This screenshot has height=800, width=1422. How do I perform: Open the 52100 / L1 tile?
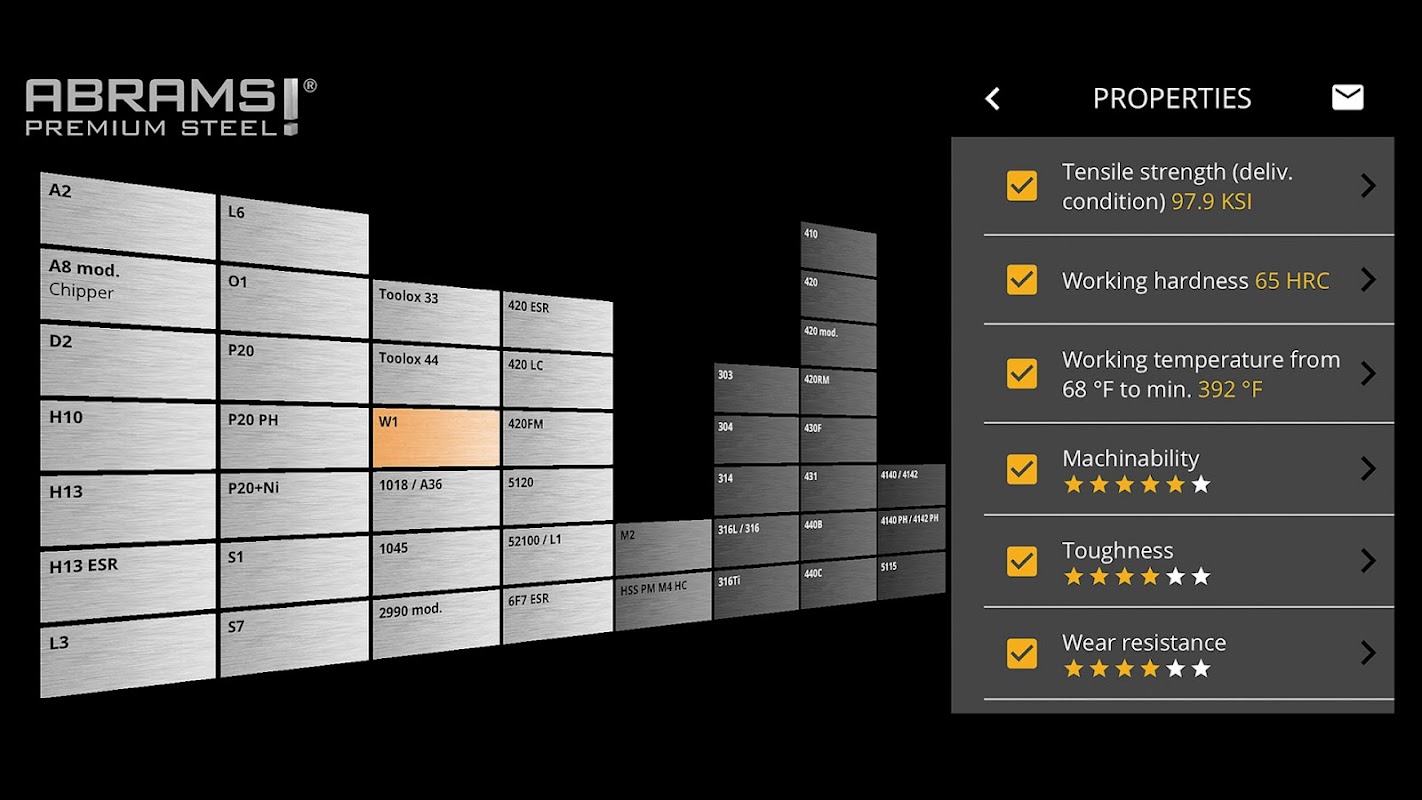tap(557, 554)
